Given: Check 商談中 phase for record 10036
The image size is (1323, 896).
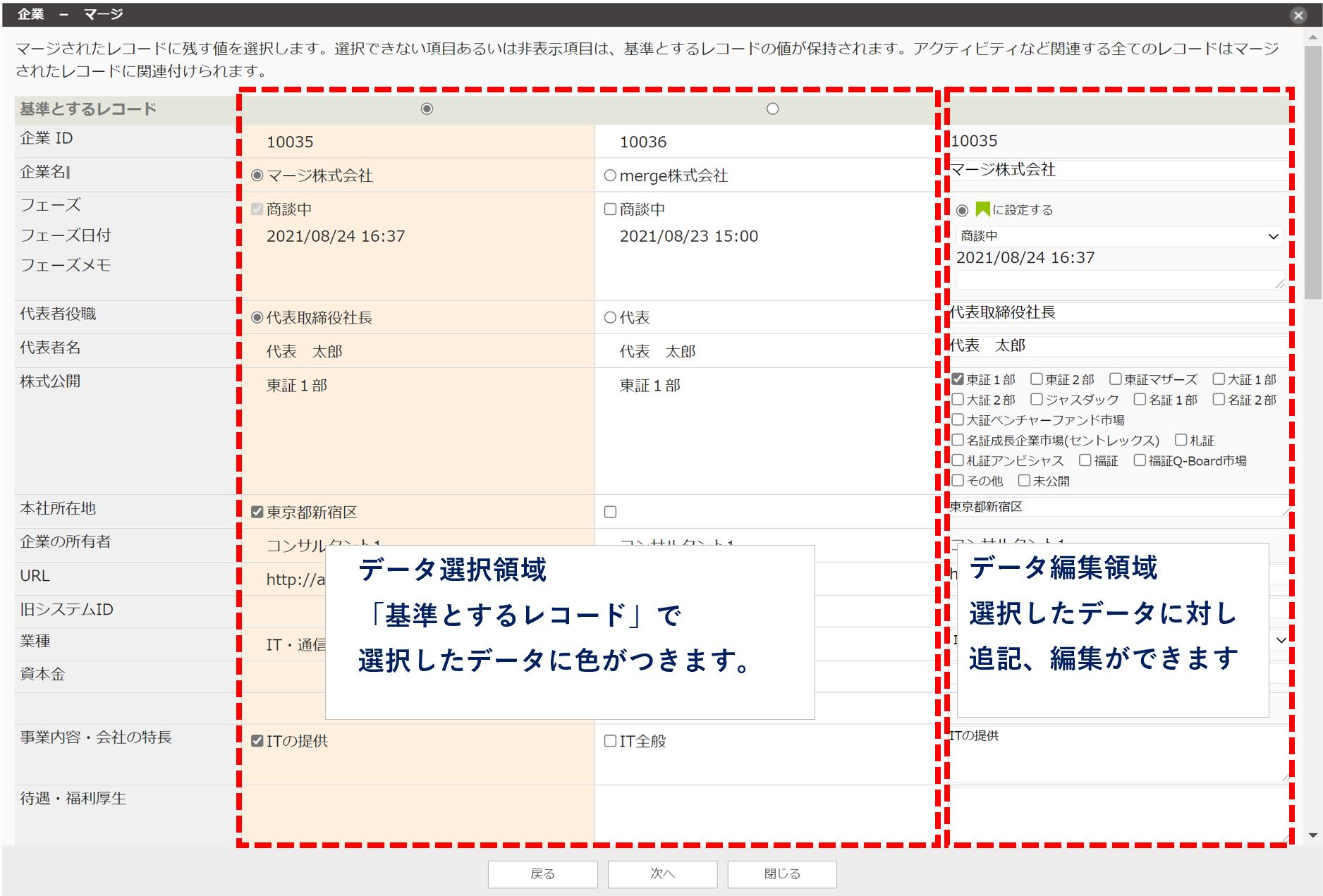Looking at the screenshot, I should tap(610, 209).
